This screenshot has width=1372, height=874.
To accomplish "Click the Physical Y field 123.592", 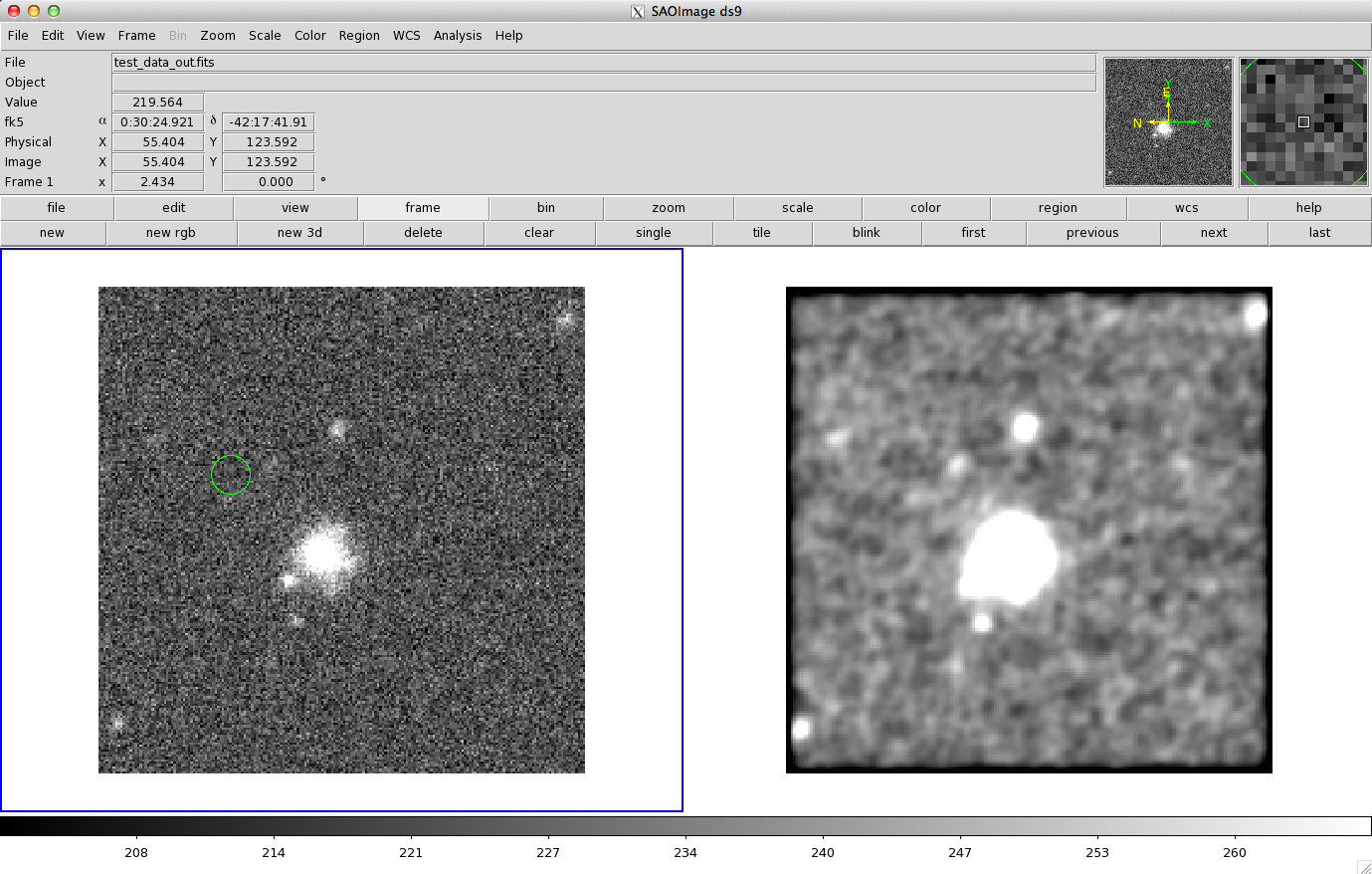I will [269, 142].
